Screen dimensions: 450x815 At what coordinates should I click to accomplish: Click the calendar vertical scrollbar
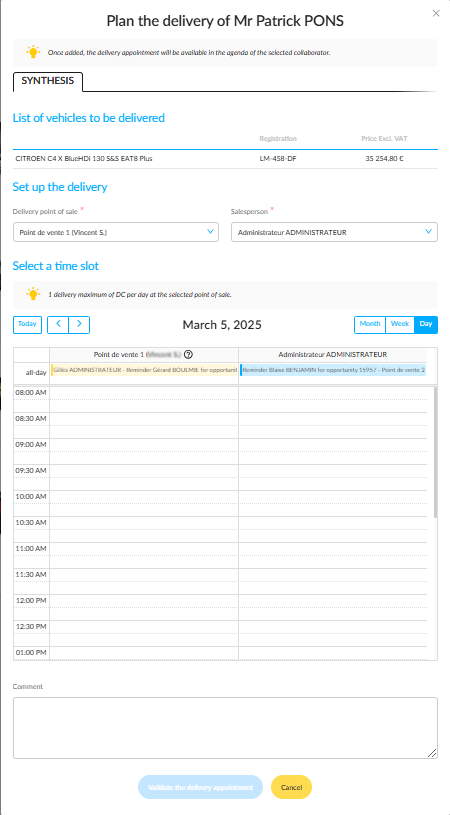click(435, 452)
